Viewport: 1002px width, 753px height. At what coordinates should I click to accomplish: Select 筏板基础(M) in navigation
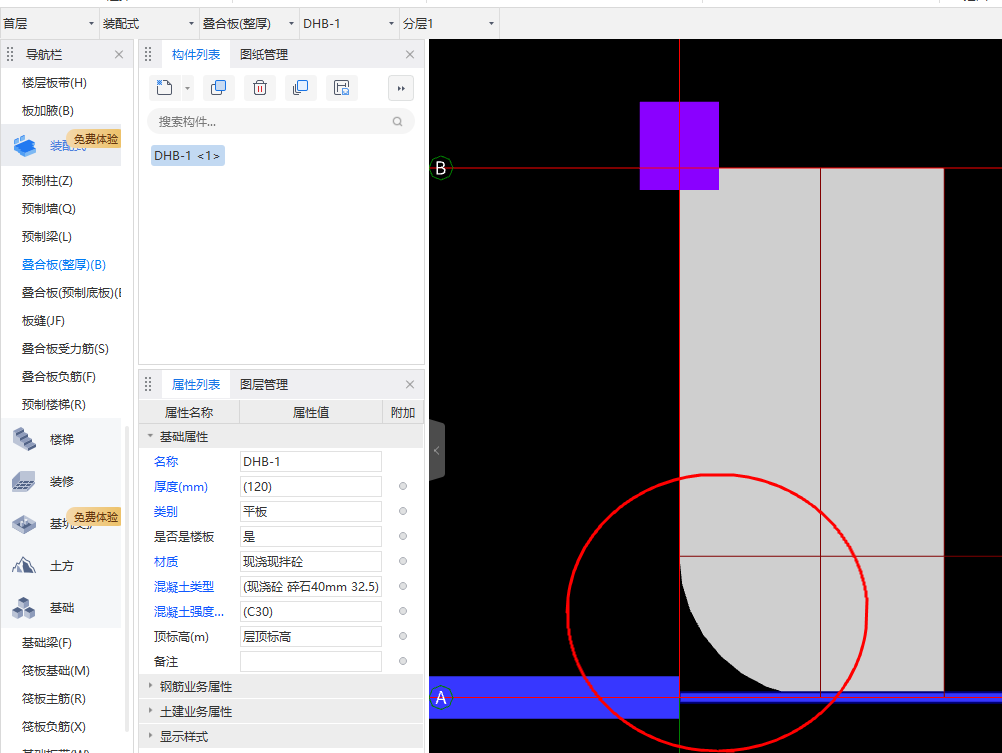(x=56, y=671)
